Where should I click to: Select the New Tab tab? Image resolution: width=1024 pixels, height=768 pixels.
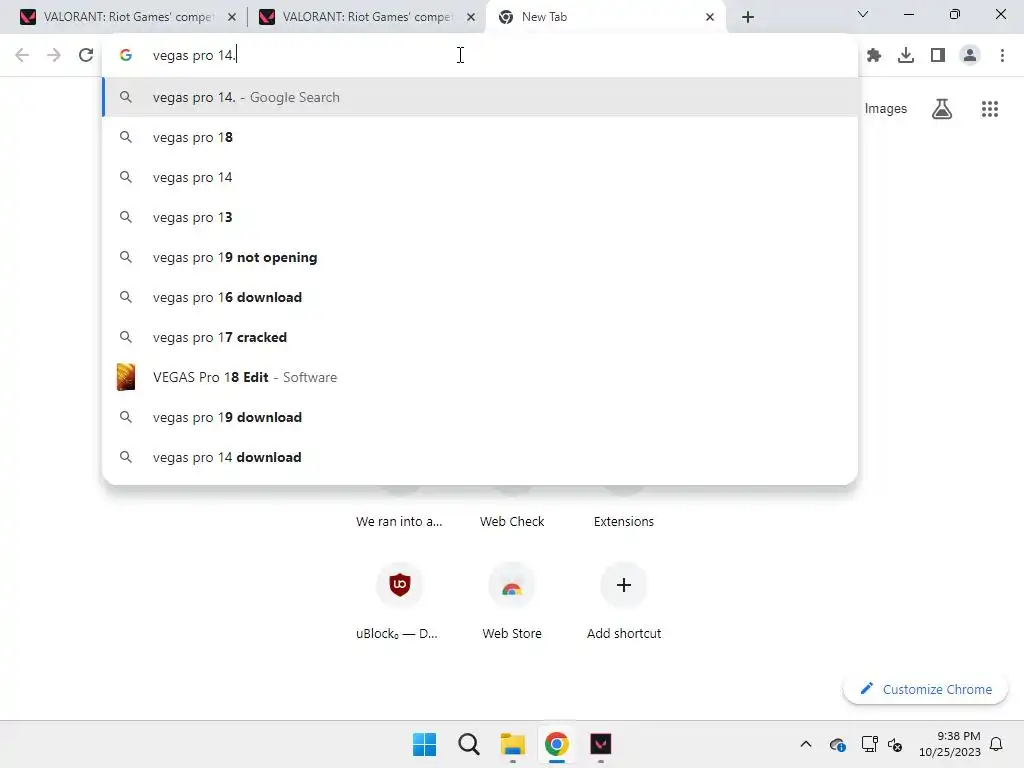[x=605, y=17]
